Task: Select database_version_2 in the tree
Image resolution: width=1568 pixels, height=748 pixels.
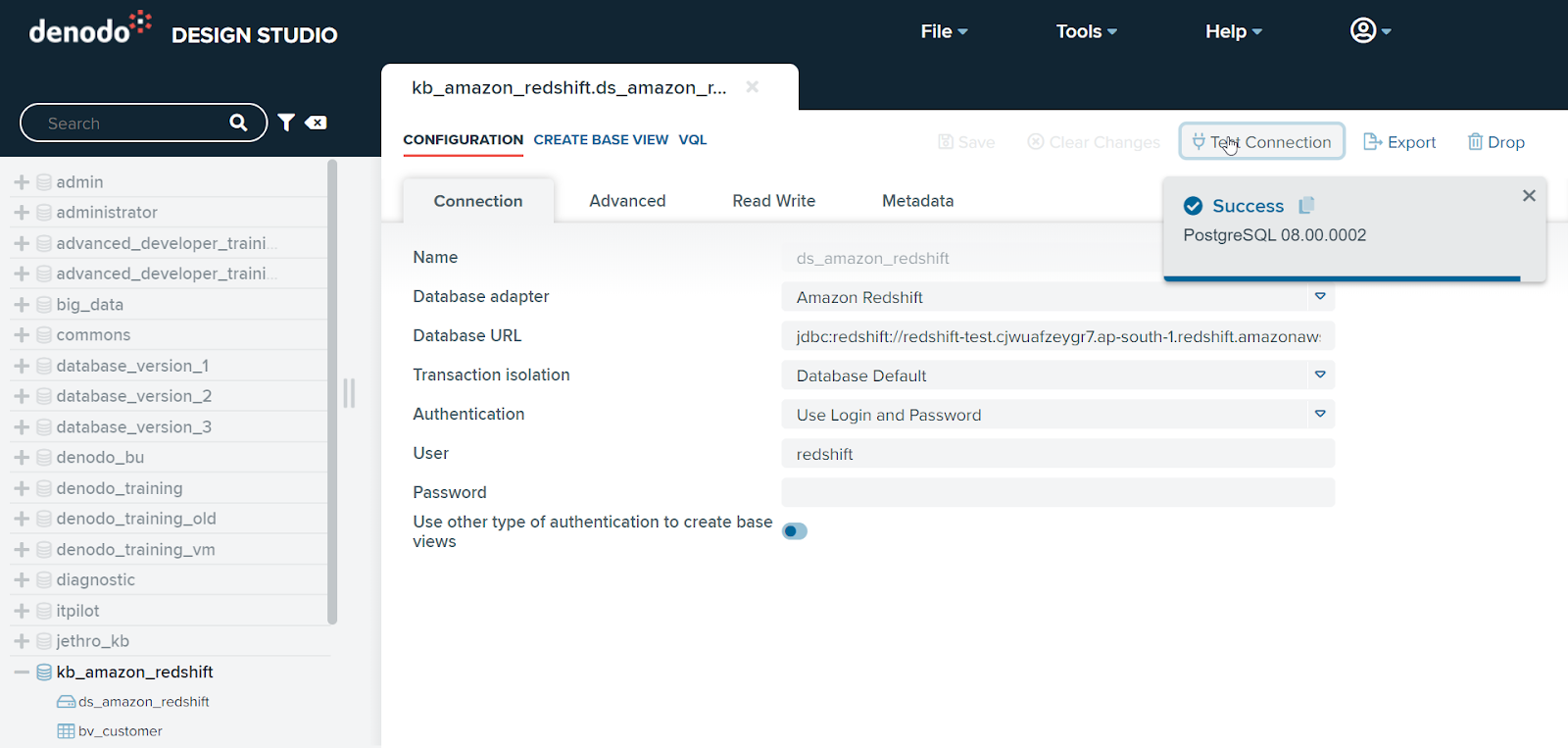Action: 134,396
